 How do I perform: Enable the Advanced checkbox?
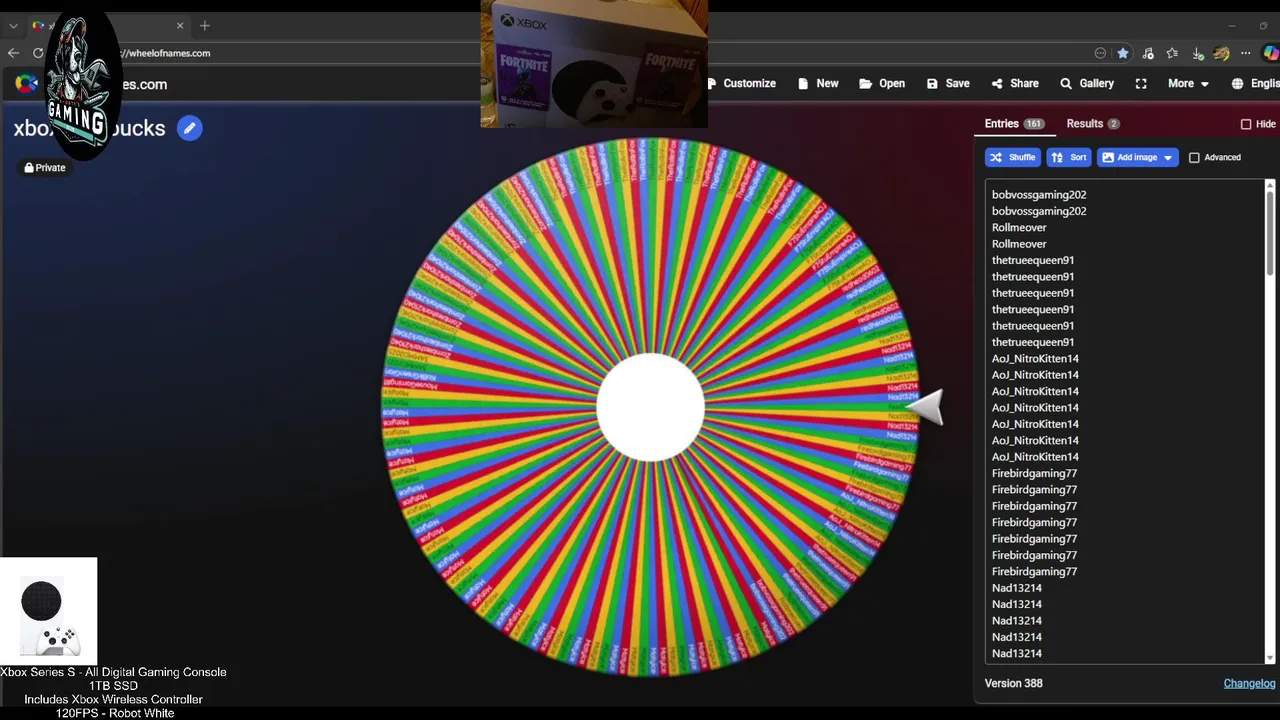(1194, 158)
